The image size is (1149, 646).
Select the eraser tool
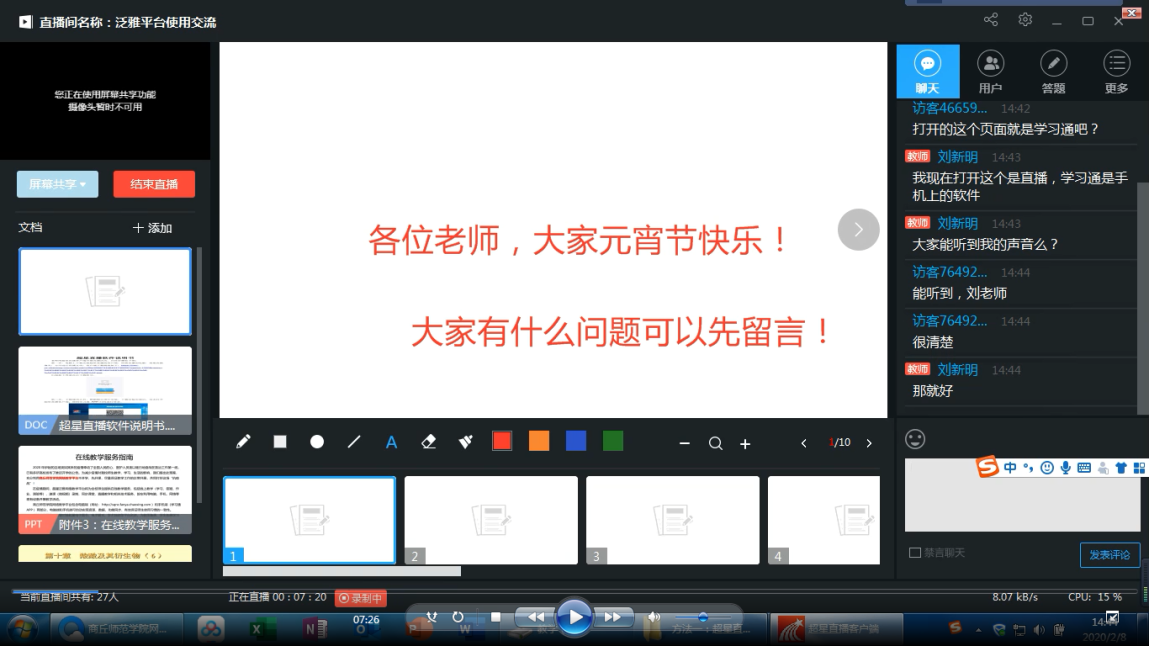pos(429,442)
